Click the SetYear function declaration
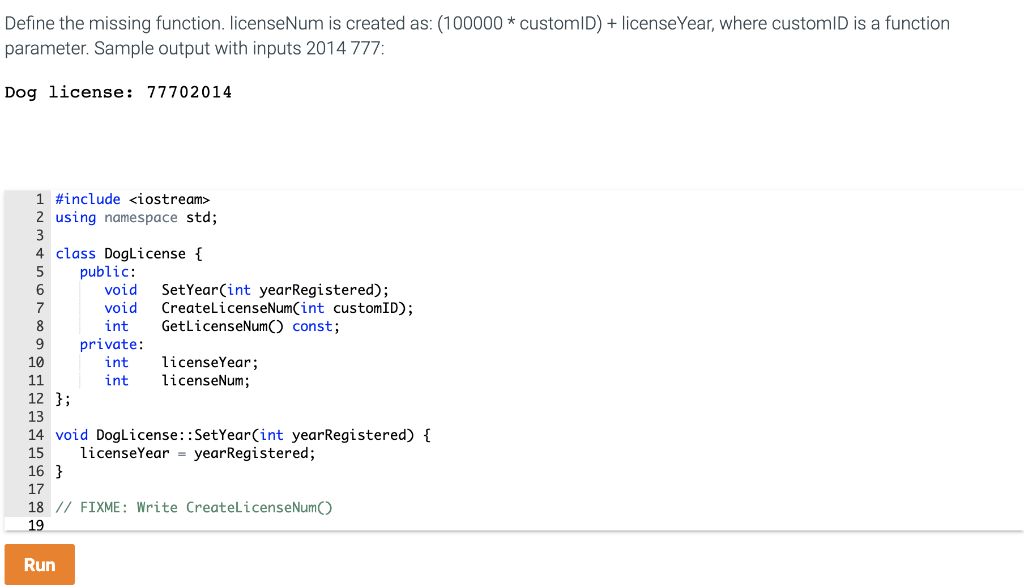 point(246,289)
